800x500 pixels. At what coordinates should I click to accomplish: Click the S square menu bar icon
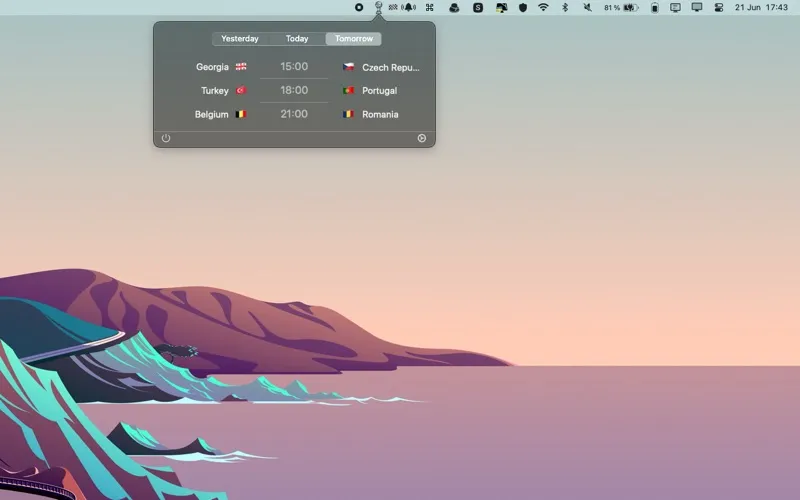pos(478,7)
